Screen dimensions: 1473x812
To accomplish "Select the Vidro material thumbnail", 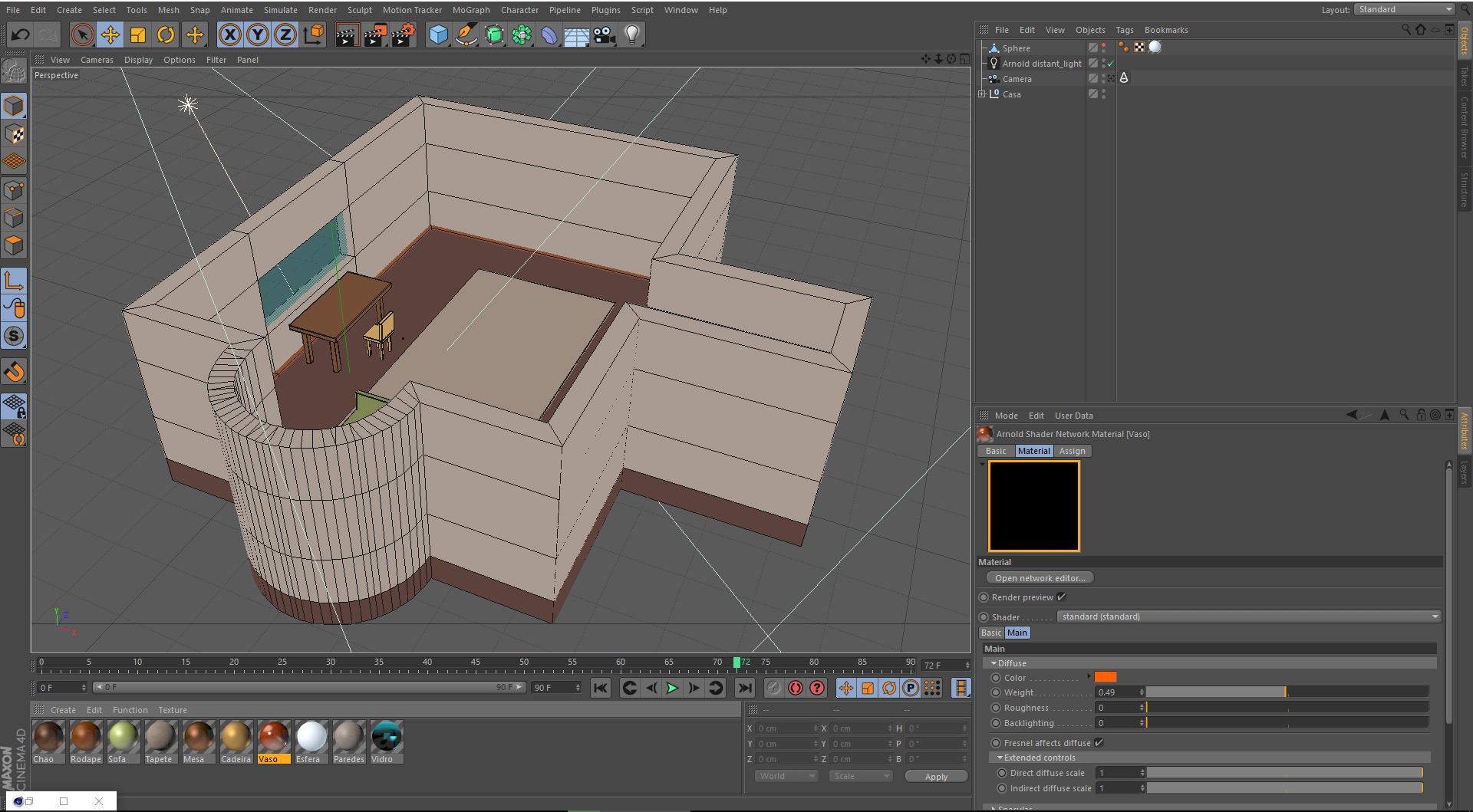I will (x=386, y=738).
